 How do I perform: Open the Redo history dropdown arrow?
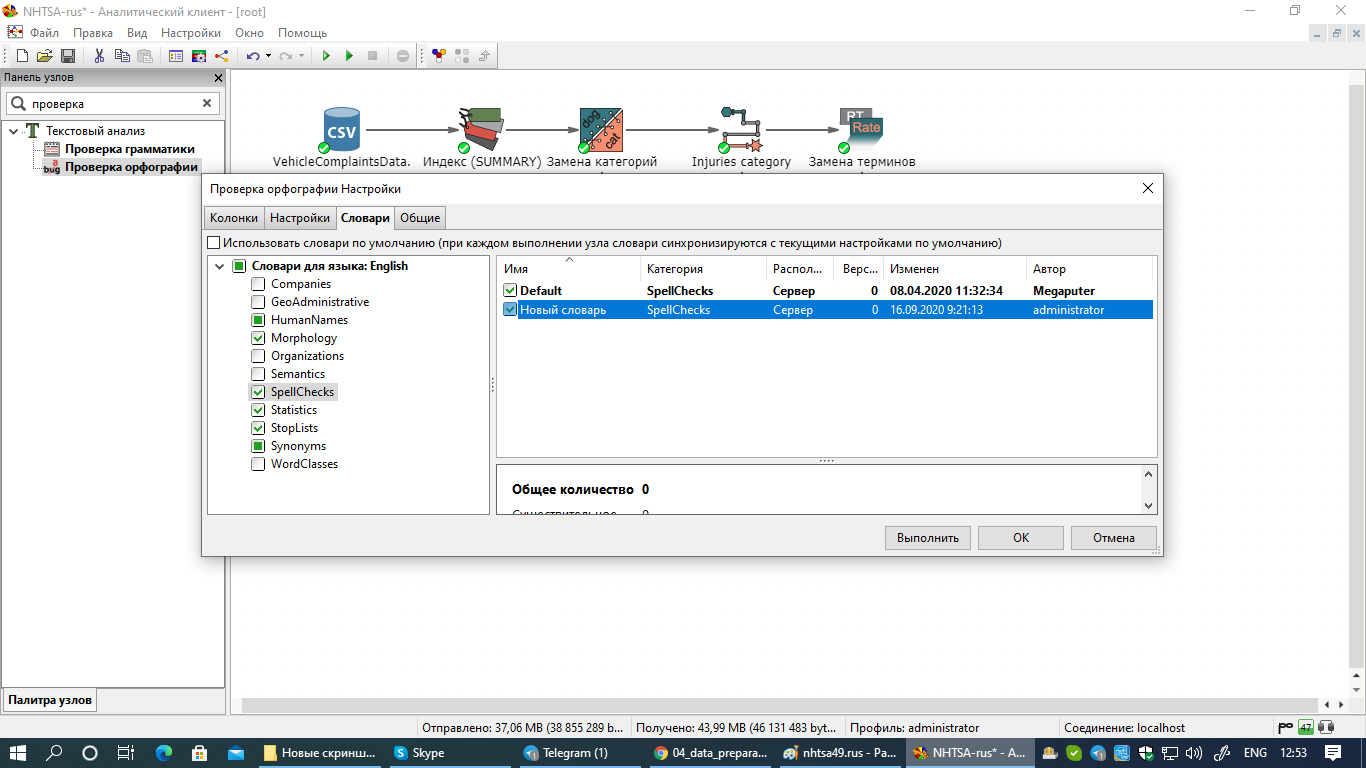pos(301,56)
